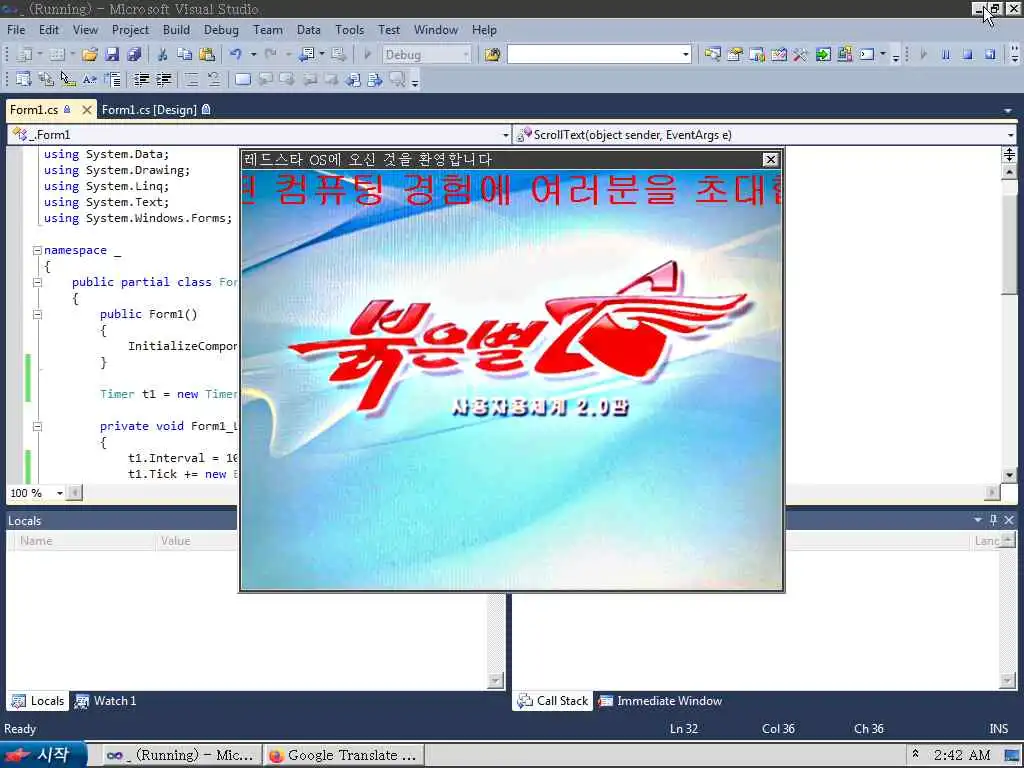Open the Toolbox wrench icon

pyautogui.click(x=801, y=55)
